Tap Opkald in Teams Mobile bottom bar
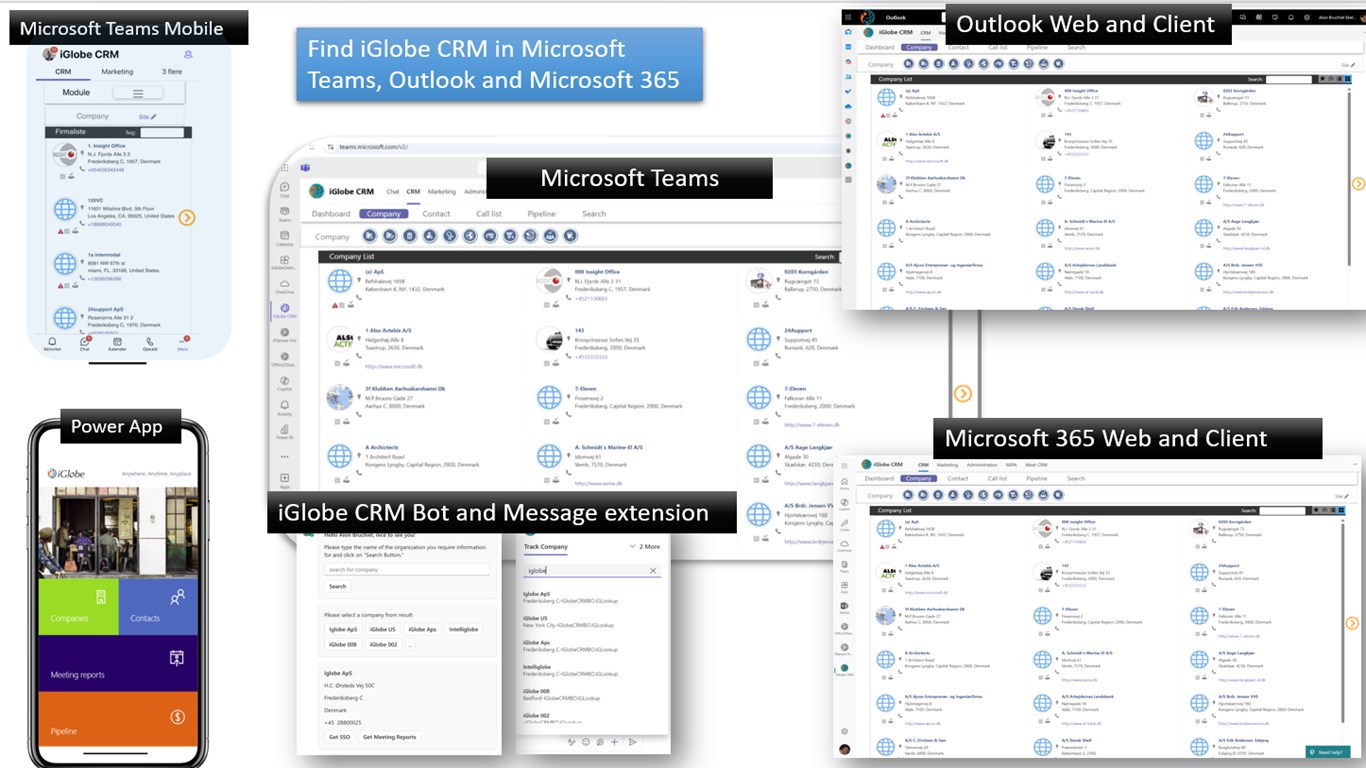Screen dimensions: 1366x768 click(x=150, y=343)
